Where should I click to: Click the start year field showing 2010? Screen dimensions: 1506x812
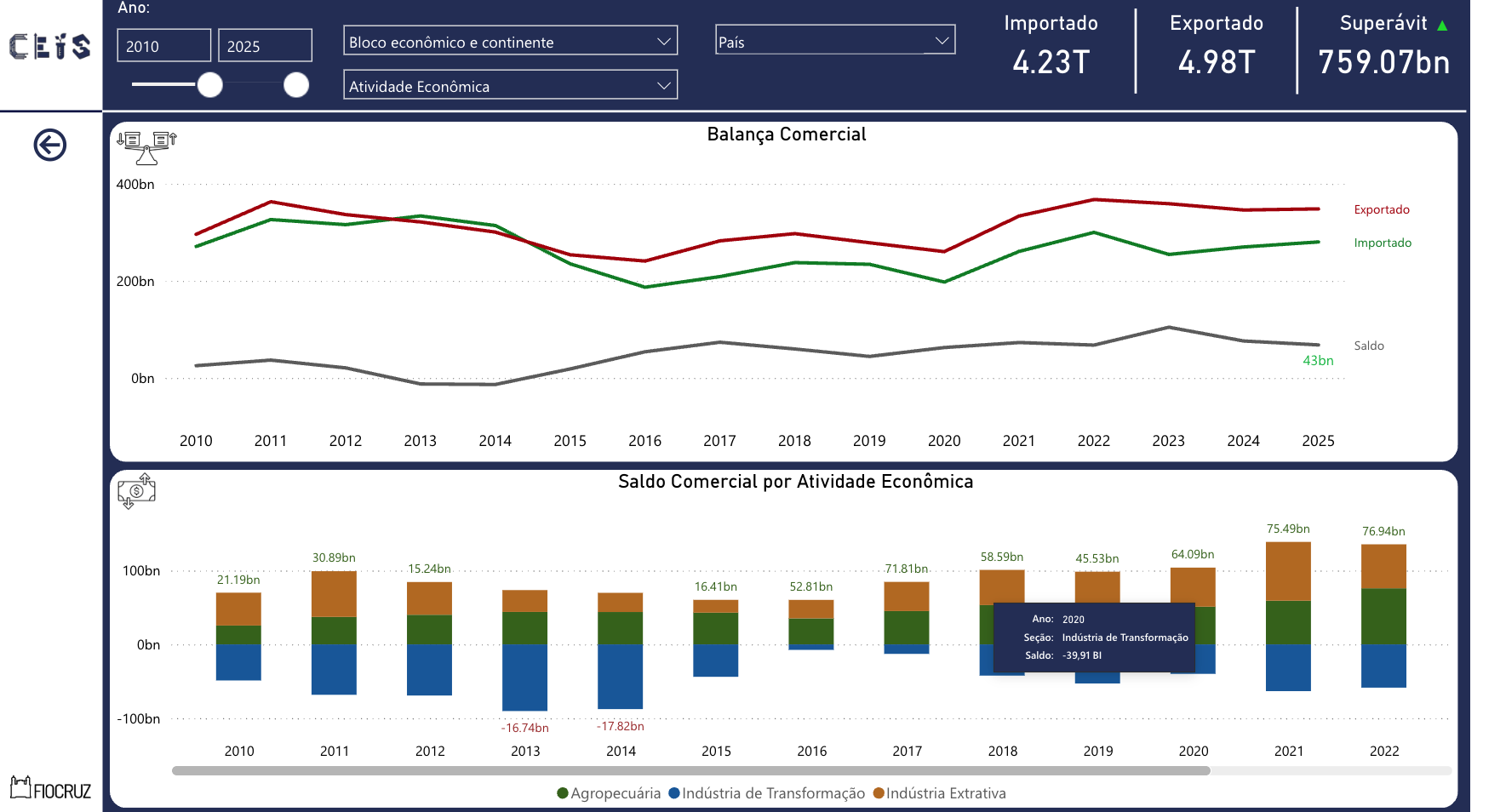click(x=163, y=46)
